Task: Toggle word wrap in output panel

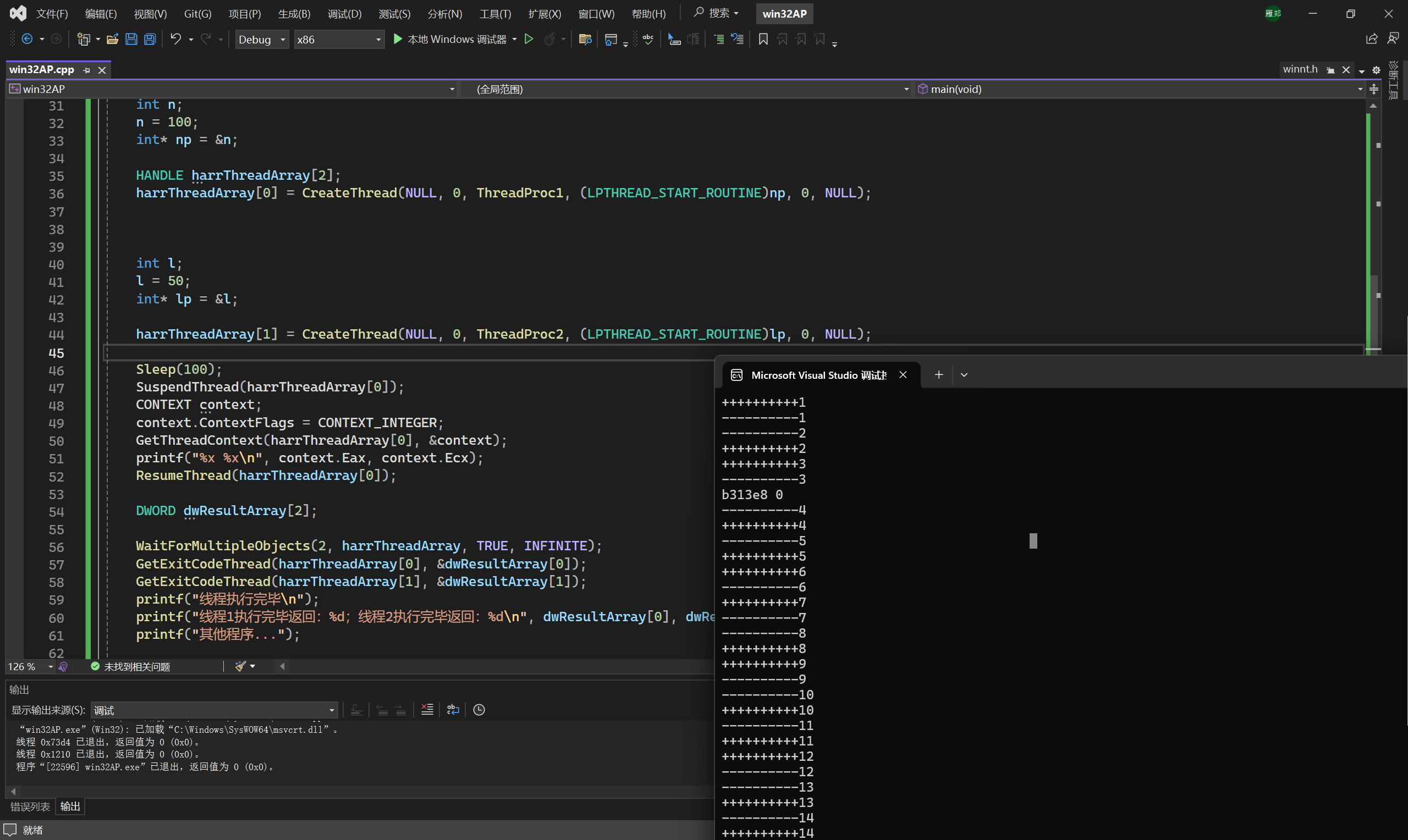Action: coord(453,710)
